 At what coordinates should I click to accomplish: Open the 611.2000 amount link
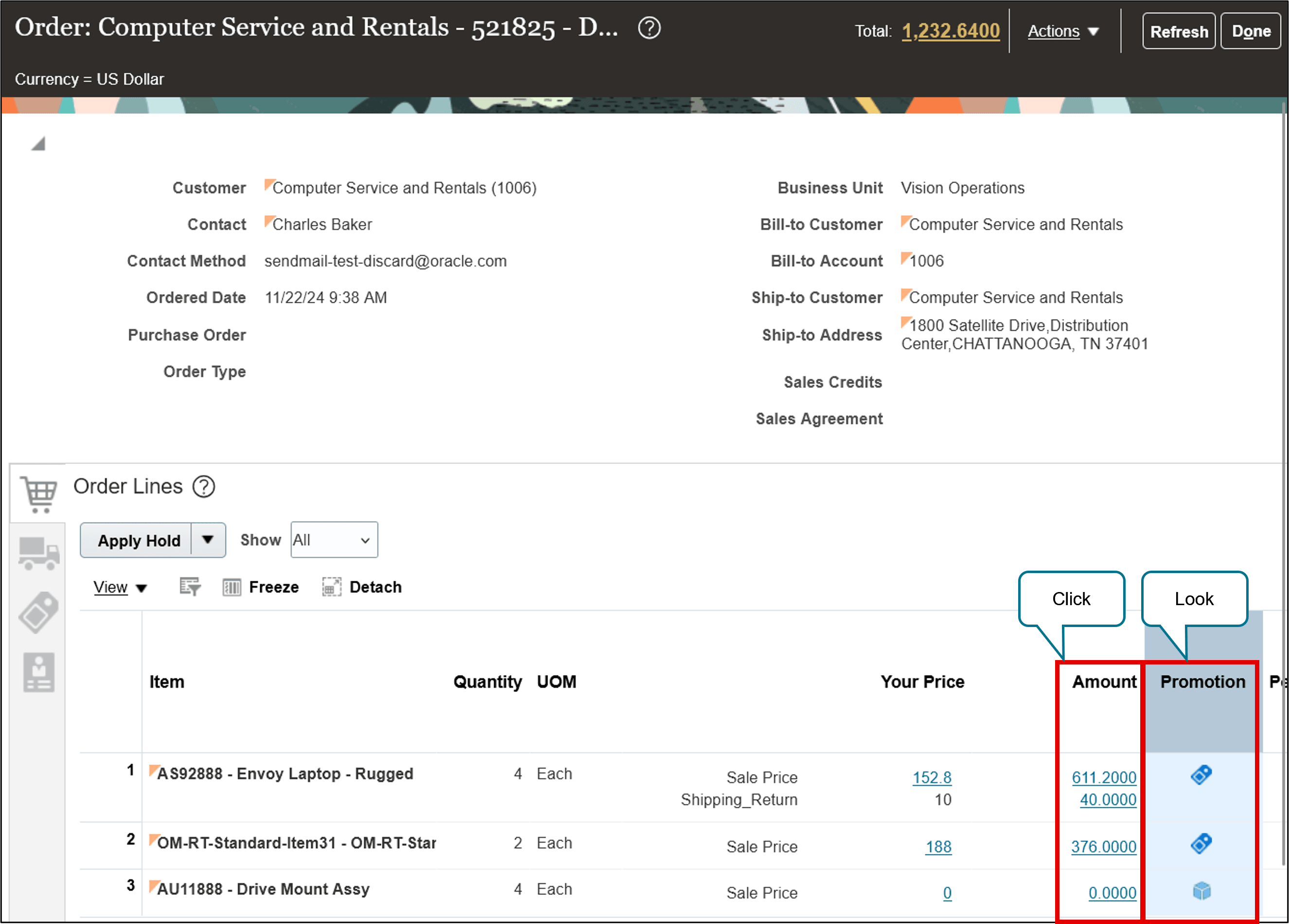1103,777
